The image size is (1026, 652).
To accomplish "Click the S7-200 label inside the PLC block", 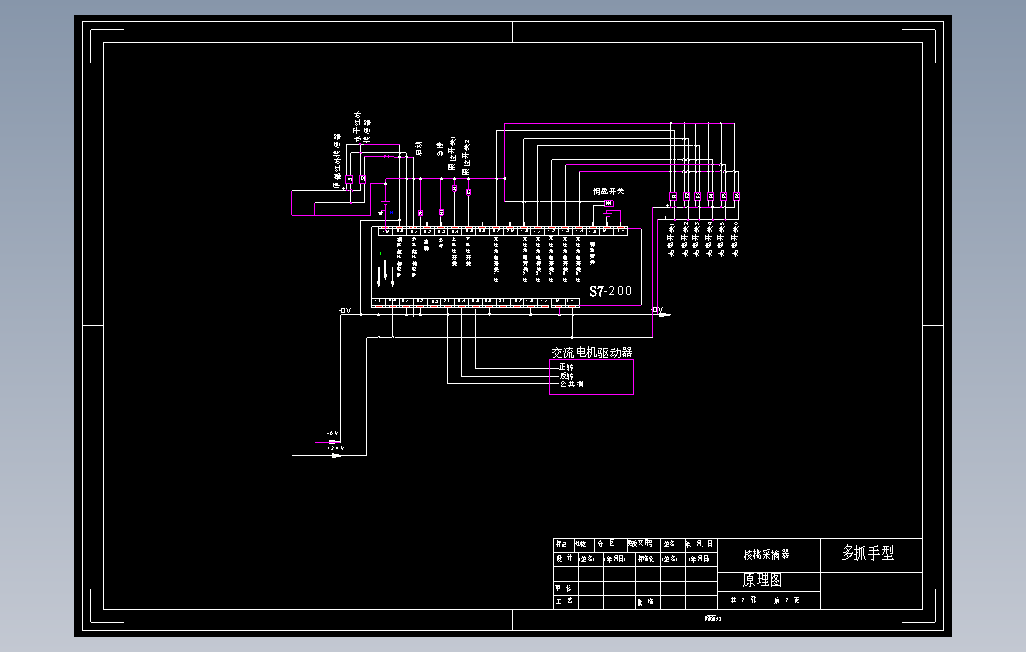I will (x=610, y=291).
